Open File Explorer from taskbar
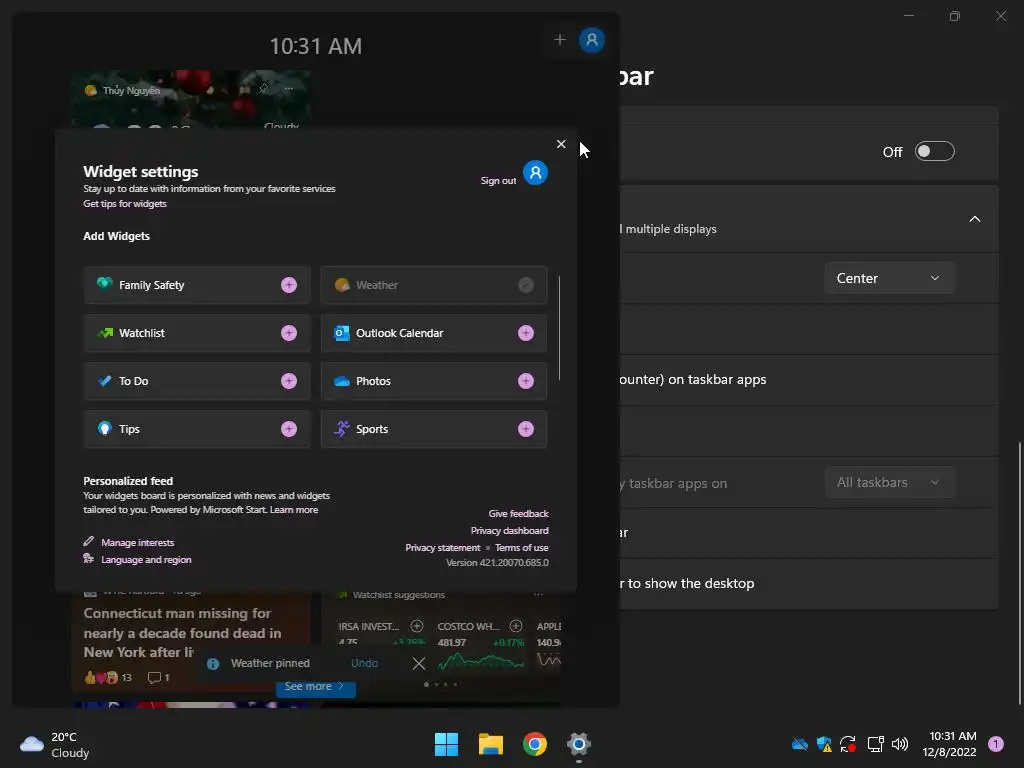The width and height of the screenshot is (1024, 768). (490, 744)
